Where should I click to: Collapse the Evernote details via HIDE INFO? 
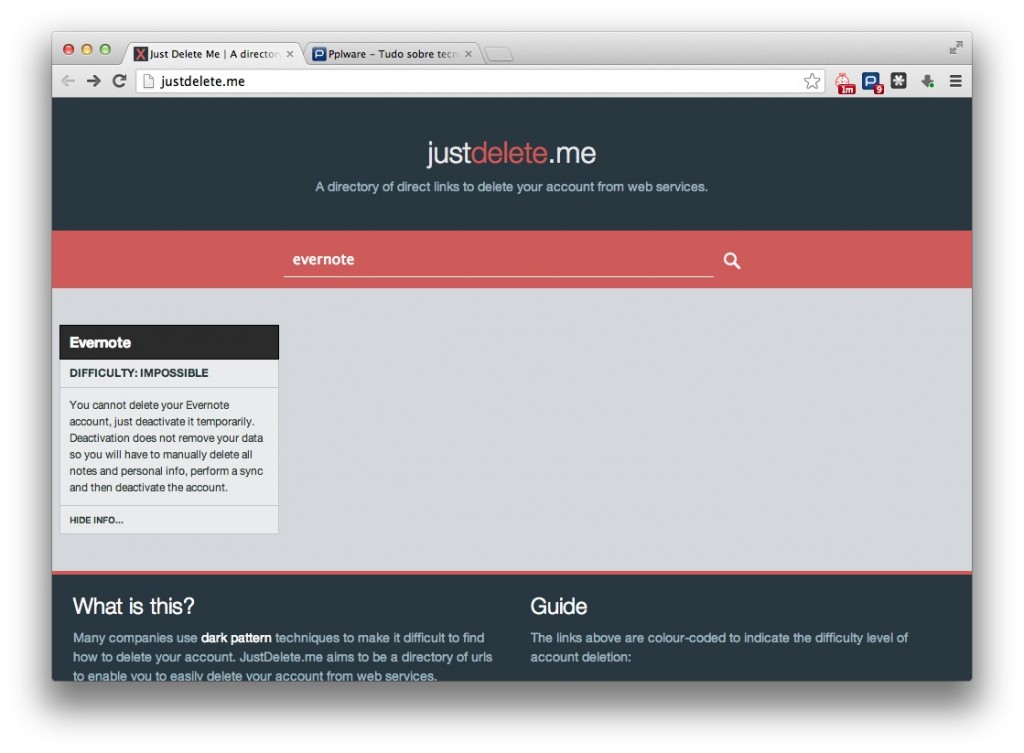(x=95, y=519)
